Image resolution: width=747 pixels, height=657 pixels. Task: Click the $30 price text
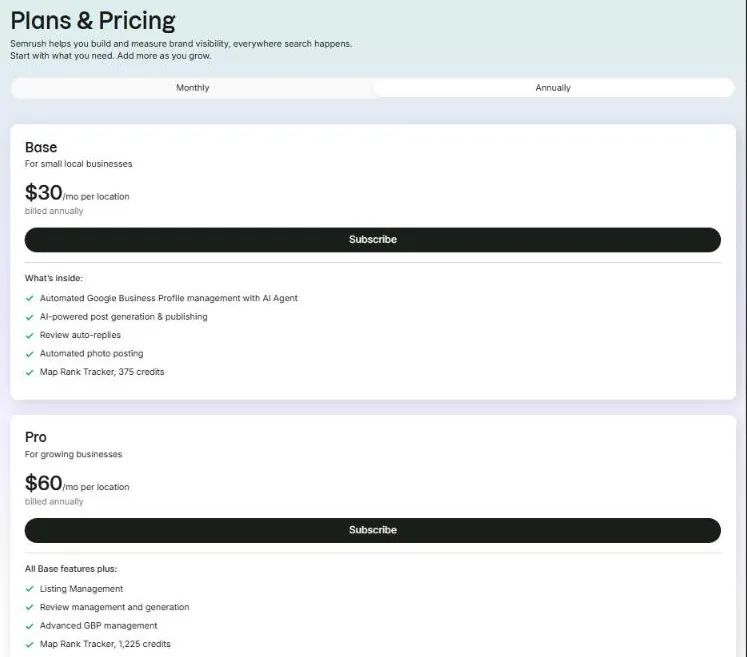click(43, 192)
